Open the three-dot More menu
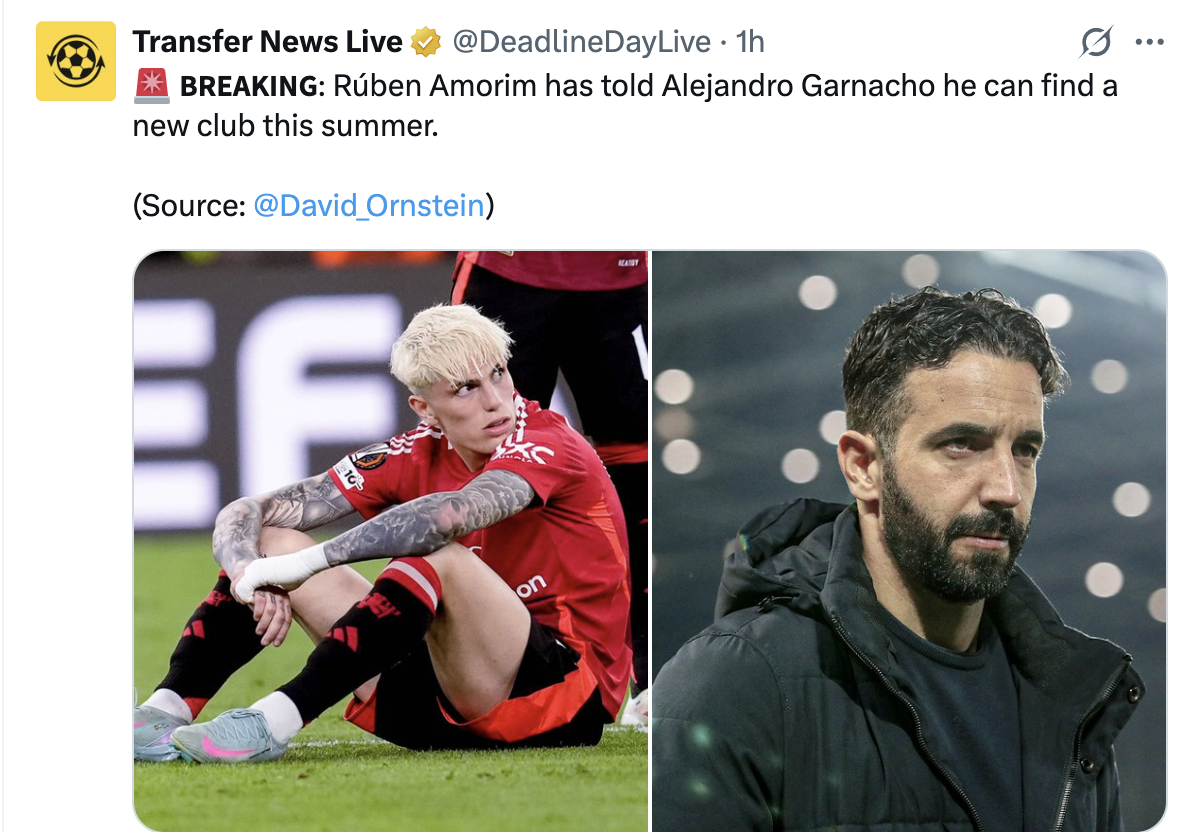1200x832 pixels. tap(1150, 42)
